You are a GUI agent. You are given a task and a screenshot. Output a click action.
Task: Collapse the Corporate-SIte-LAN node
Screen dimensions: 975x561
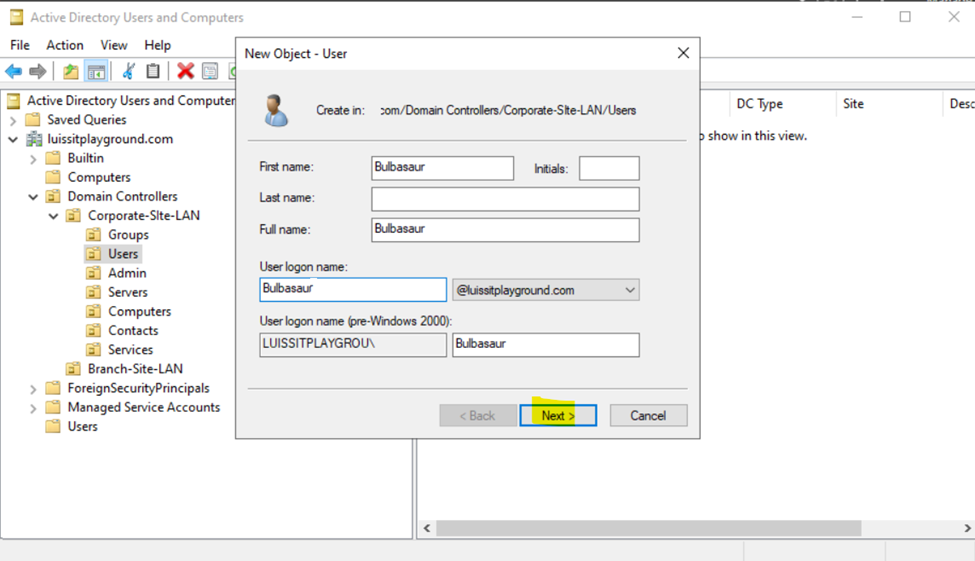[x=53, y=216]
